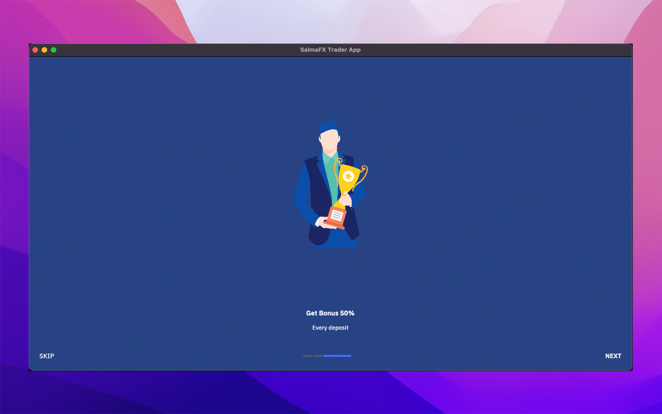662x414 pixels.
Task: Click the man's blank face
Action: tap(329, 141)
